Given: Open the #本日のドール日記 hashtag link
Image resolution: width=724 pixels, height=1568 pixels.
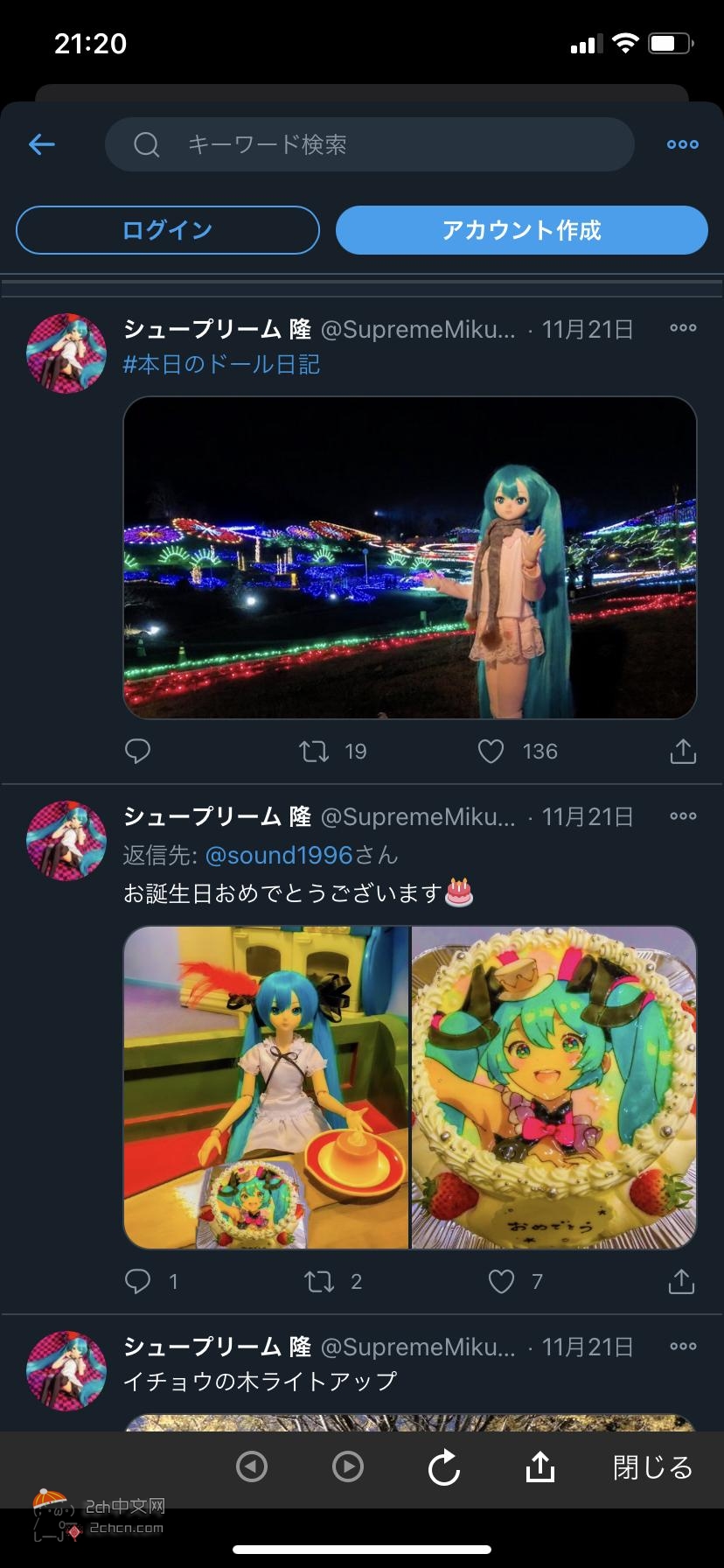Looking at the screenshot, I should (221, 364).
